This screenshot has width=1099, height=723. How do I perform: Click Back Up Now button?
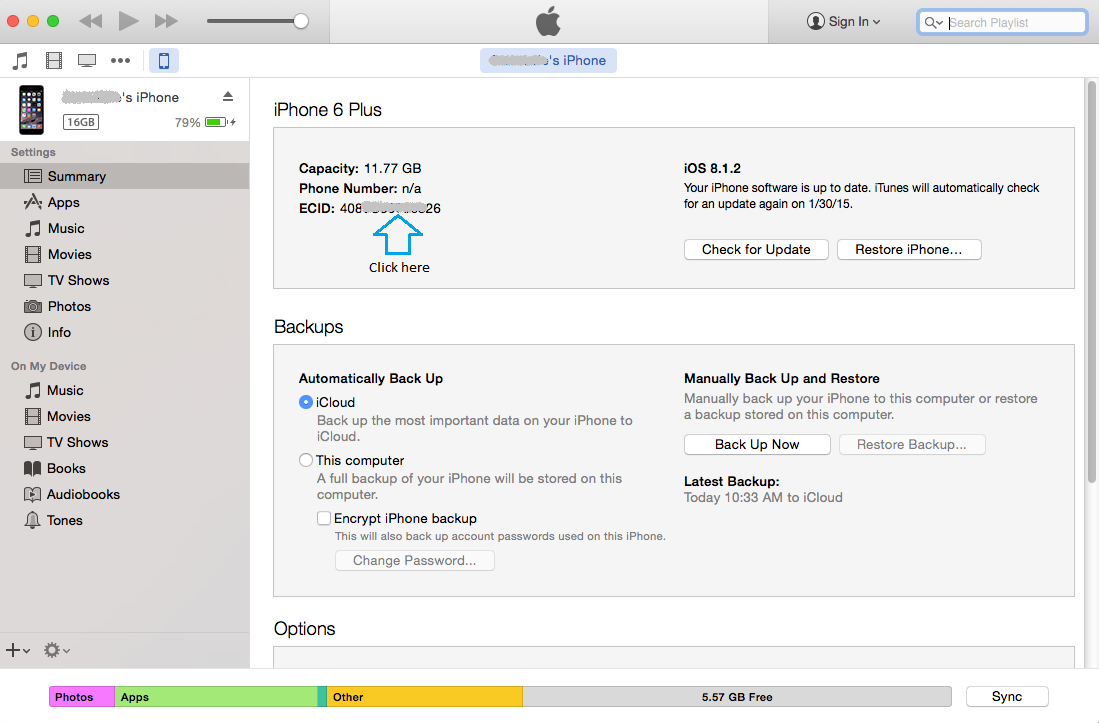(757, 444)
